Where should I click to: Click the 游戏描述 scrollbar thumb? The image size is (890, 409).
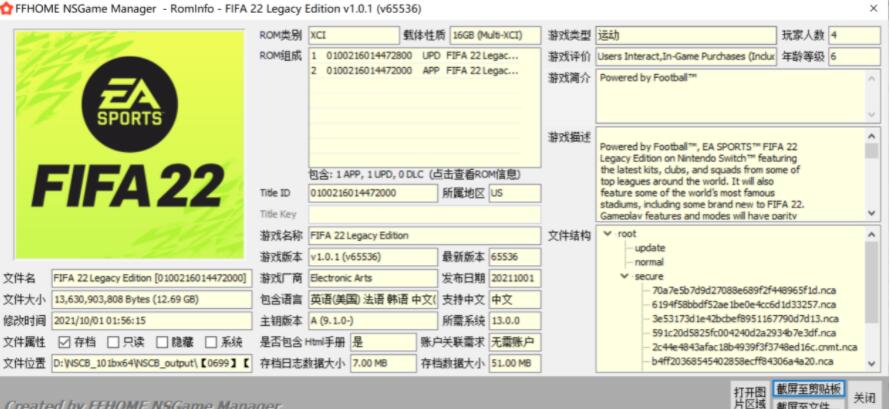coord(871,151)
